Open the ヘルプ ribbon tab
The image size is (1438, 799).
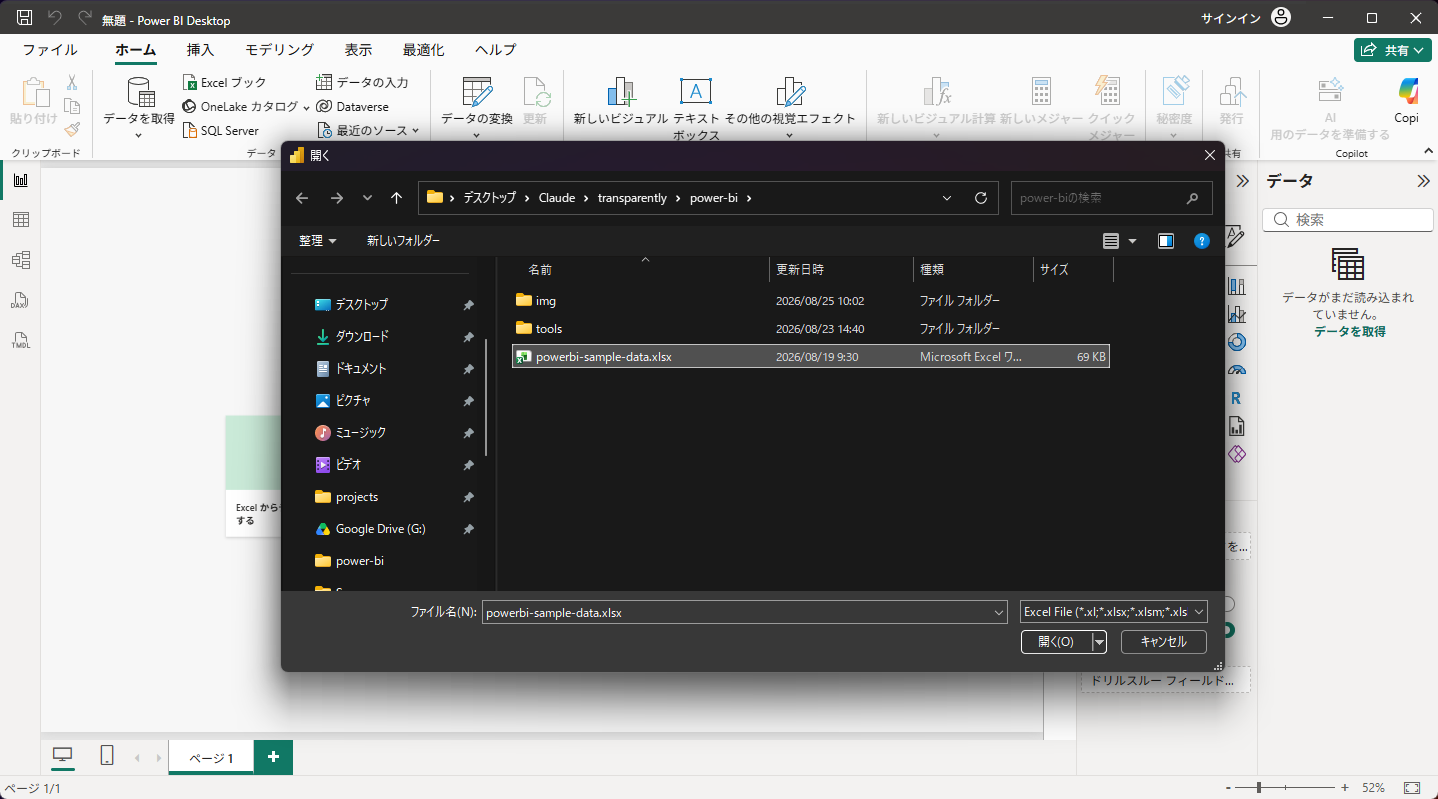pos(496,50)
